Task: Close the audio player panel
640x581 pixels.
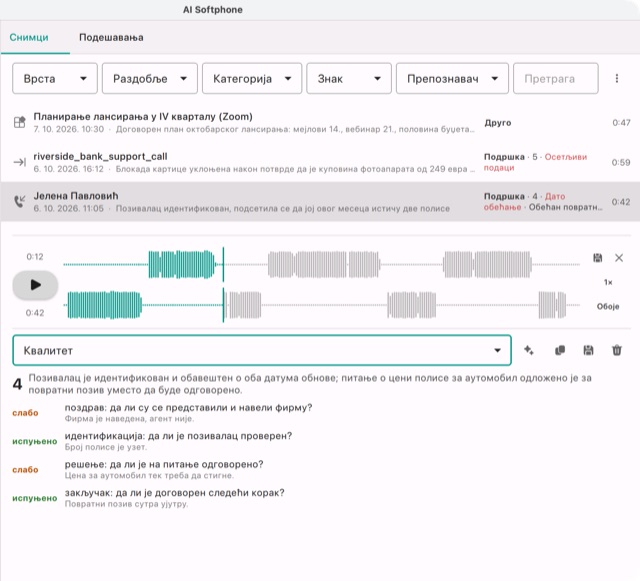Action: click(619, 258)
